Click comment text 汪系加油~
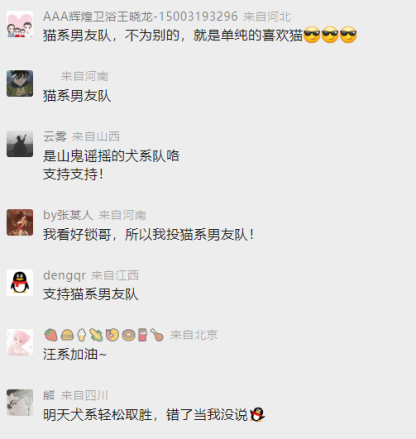This screenshot has height=439, width=416. [74, 354]
